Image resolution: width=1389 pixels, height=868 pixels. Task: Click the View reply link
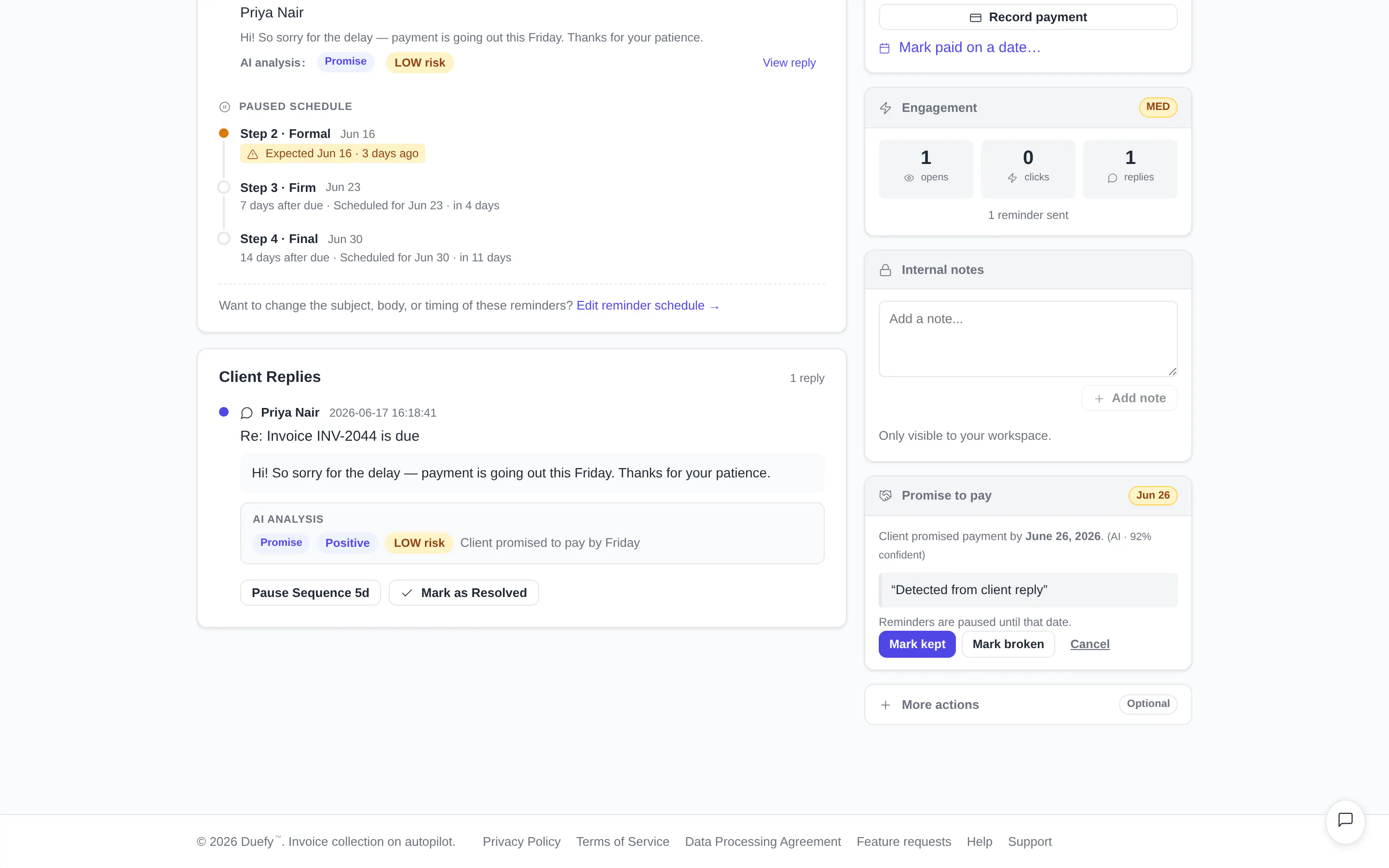[789, 63]
